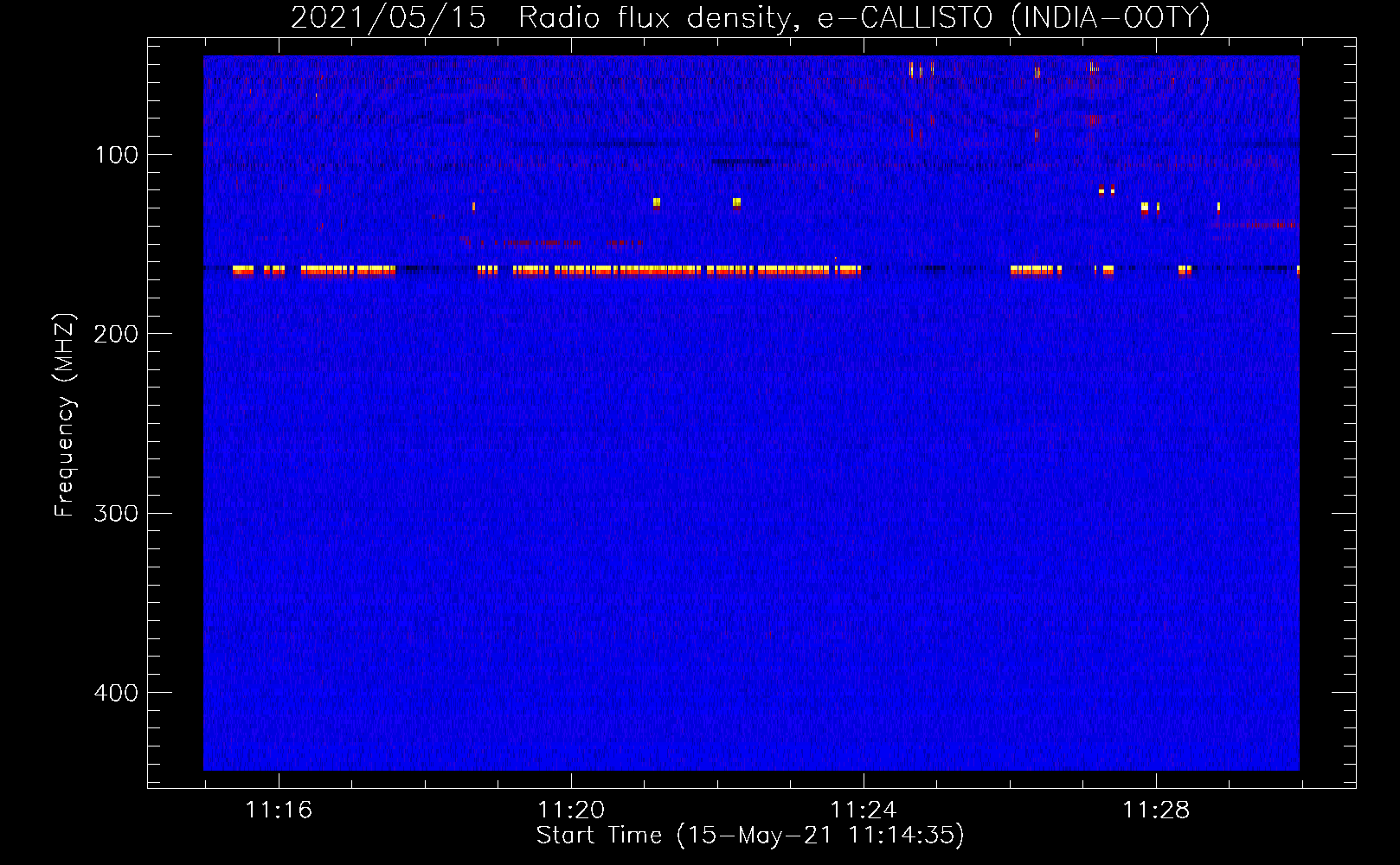
Task: Click the '11:24' time tick label
Action: (864, 810)
